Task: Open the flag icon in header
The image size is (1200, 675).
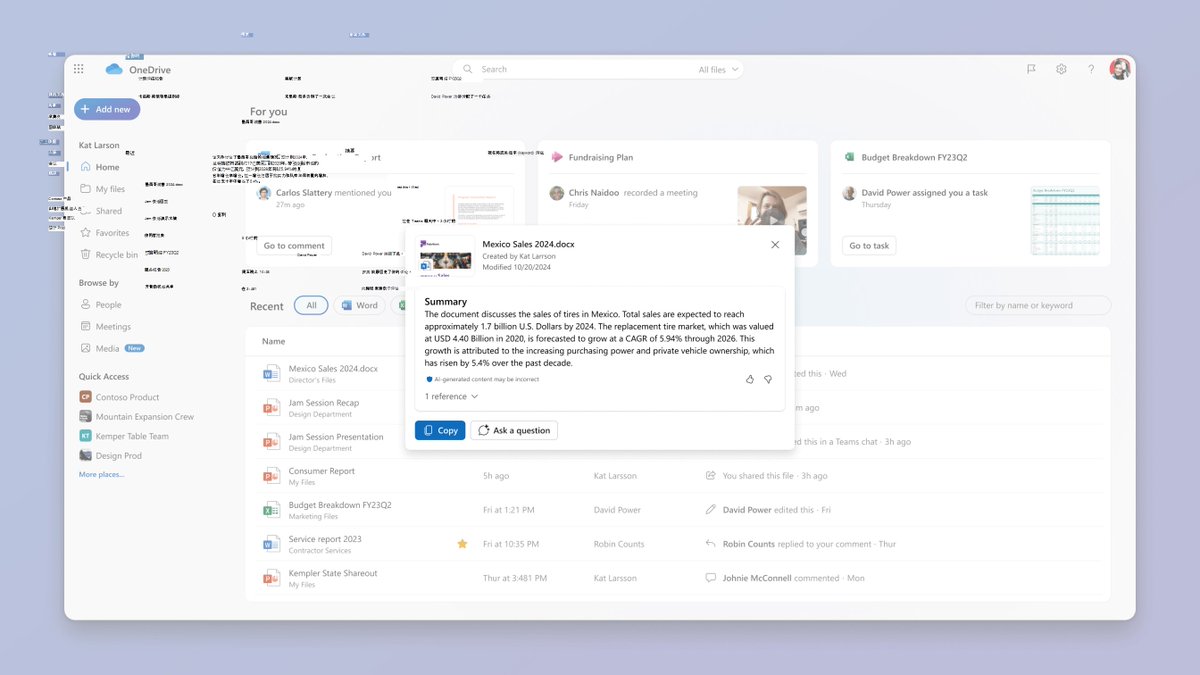Action: pos(1031,69)
